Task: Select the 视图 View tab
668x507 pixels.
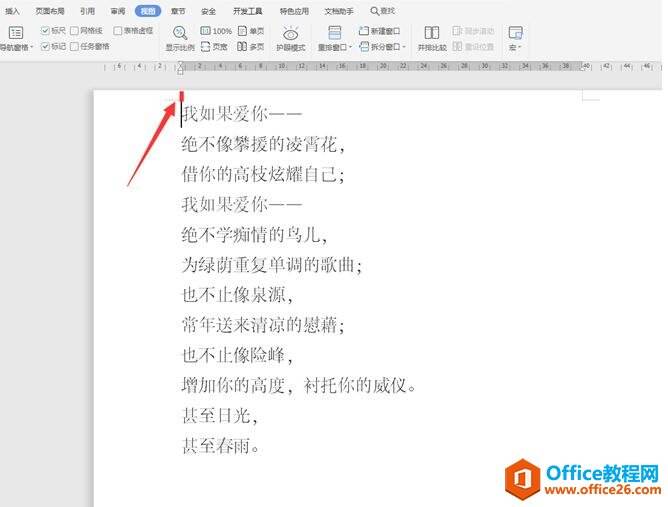Action: (148, 11)
